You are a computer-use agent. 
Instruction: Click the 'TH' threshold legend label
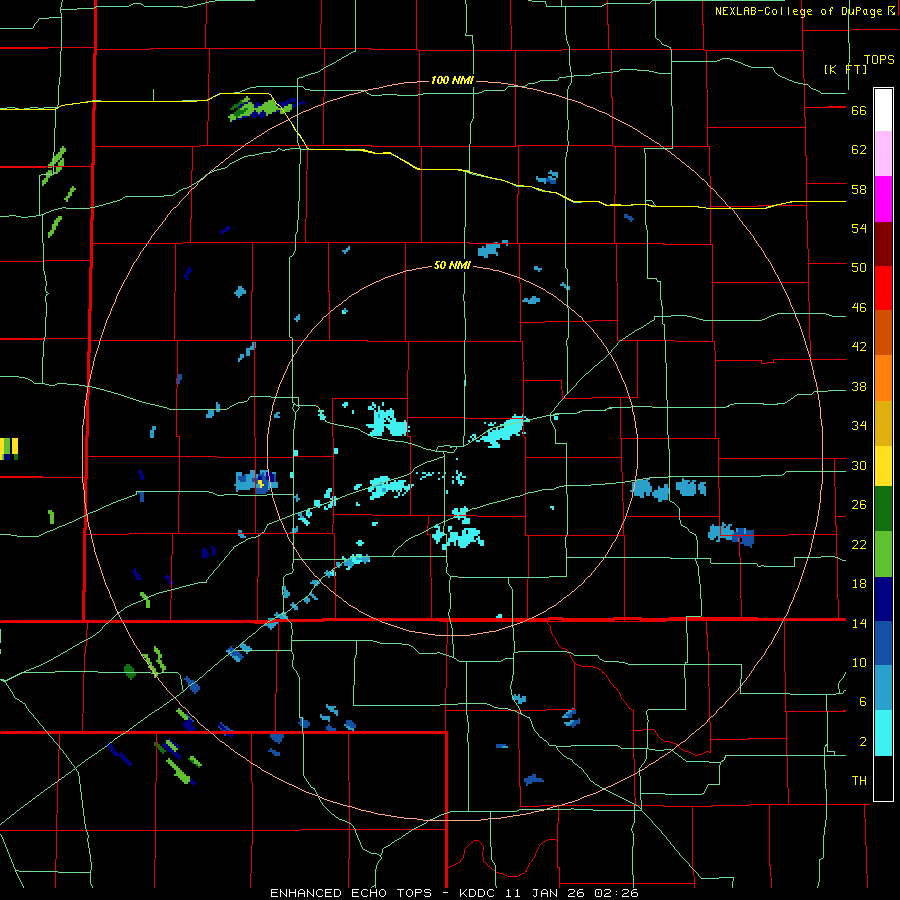859,781
